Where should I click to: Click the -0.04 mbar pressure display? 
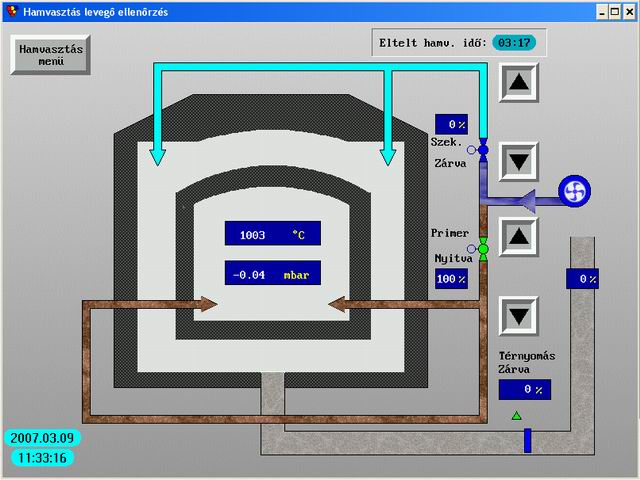click(273, 273)
